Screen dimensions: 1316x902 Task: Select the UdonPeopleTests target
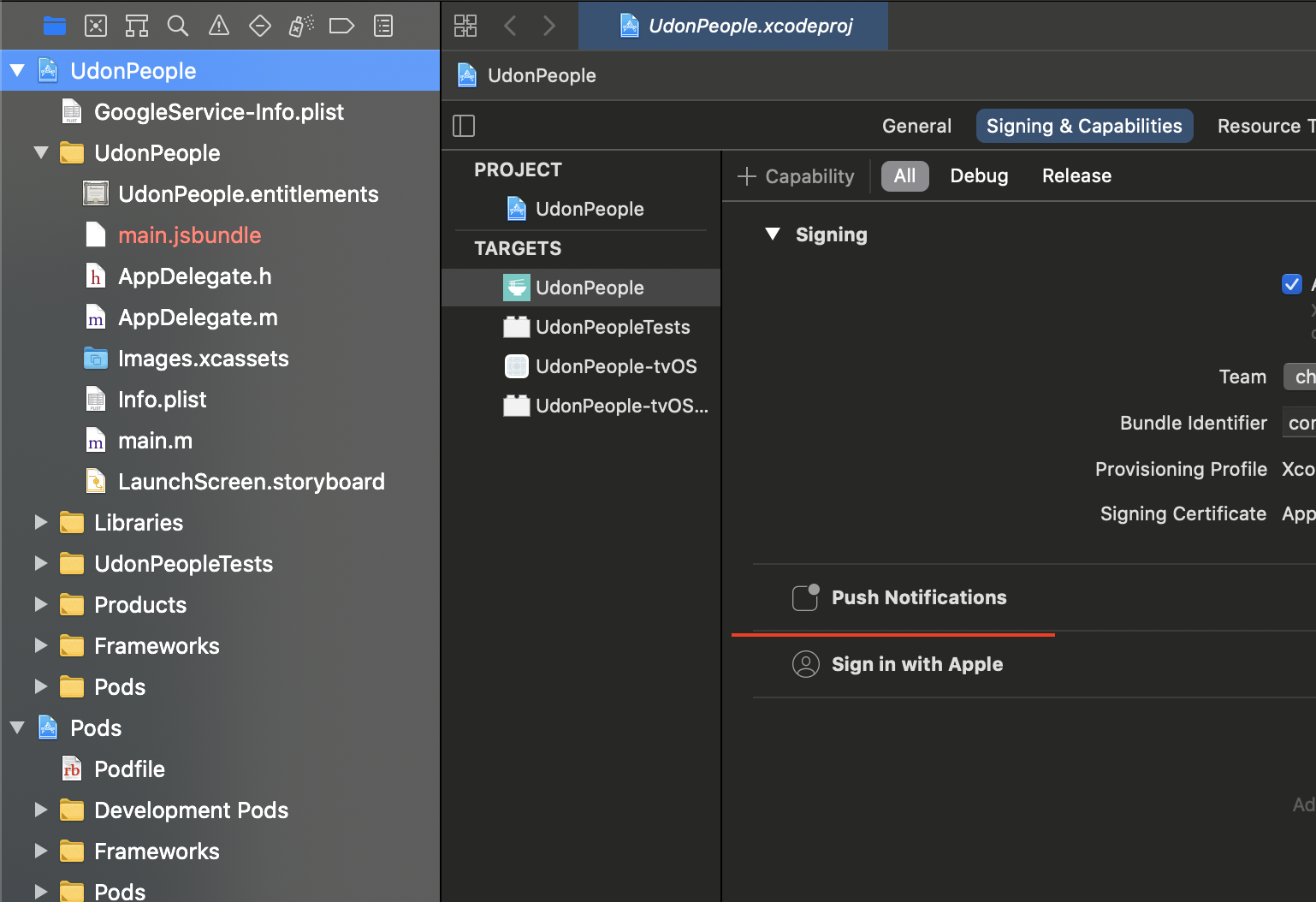point(581,327)
